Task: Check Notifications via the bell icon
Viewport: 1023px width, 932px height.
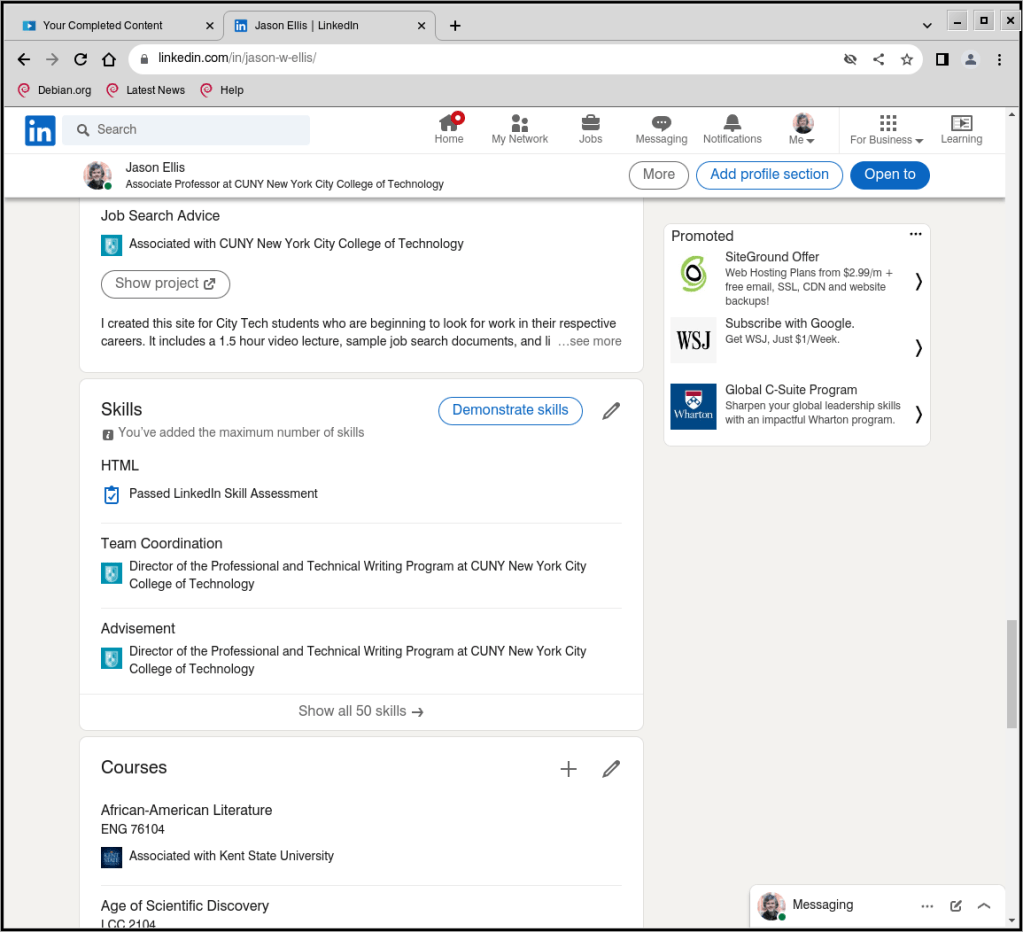Action: [732, 128]
